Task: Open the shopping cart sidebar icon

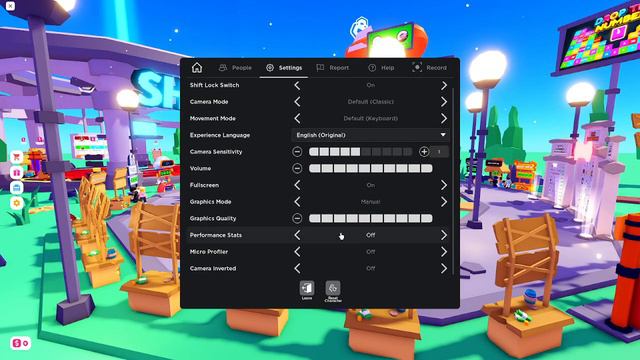Action: tap(17, 157)
